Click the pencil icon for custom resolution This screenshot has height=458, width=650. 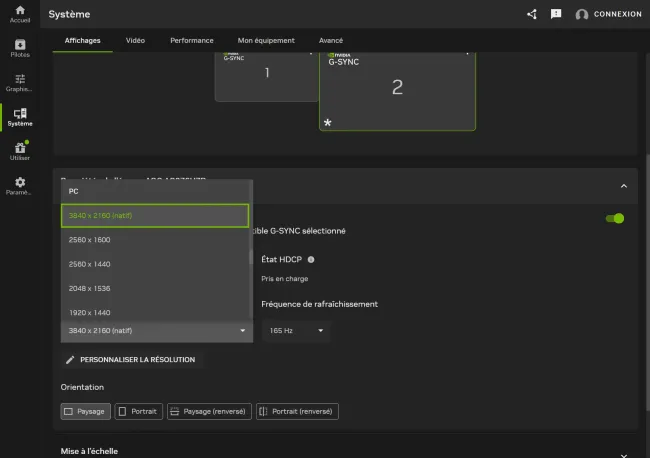click(70, 360)
